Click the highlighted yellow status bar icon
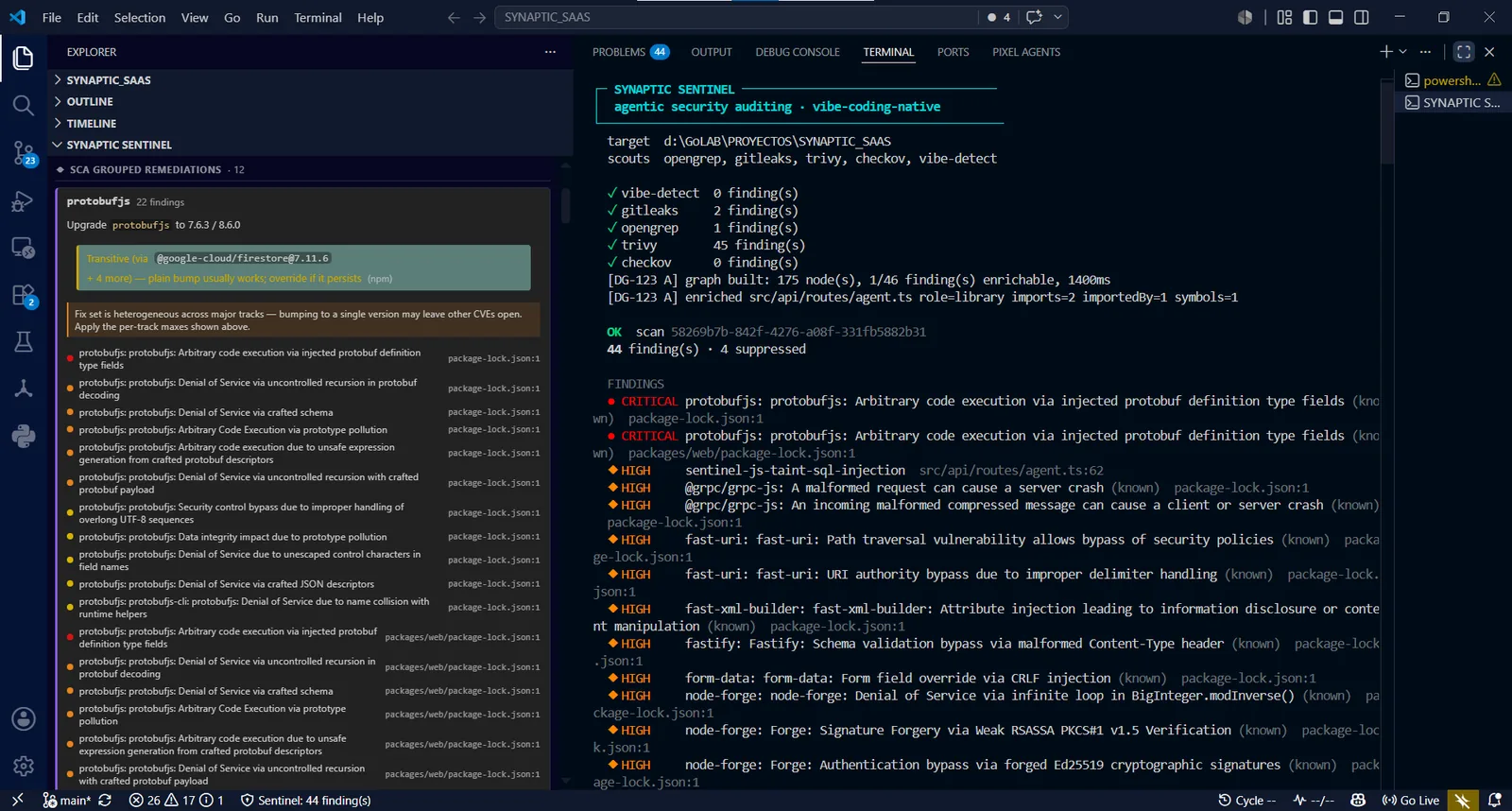The image size is (1512, 811). point(1462,800)
